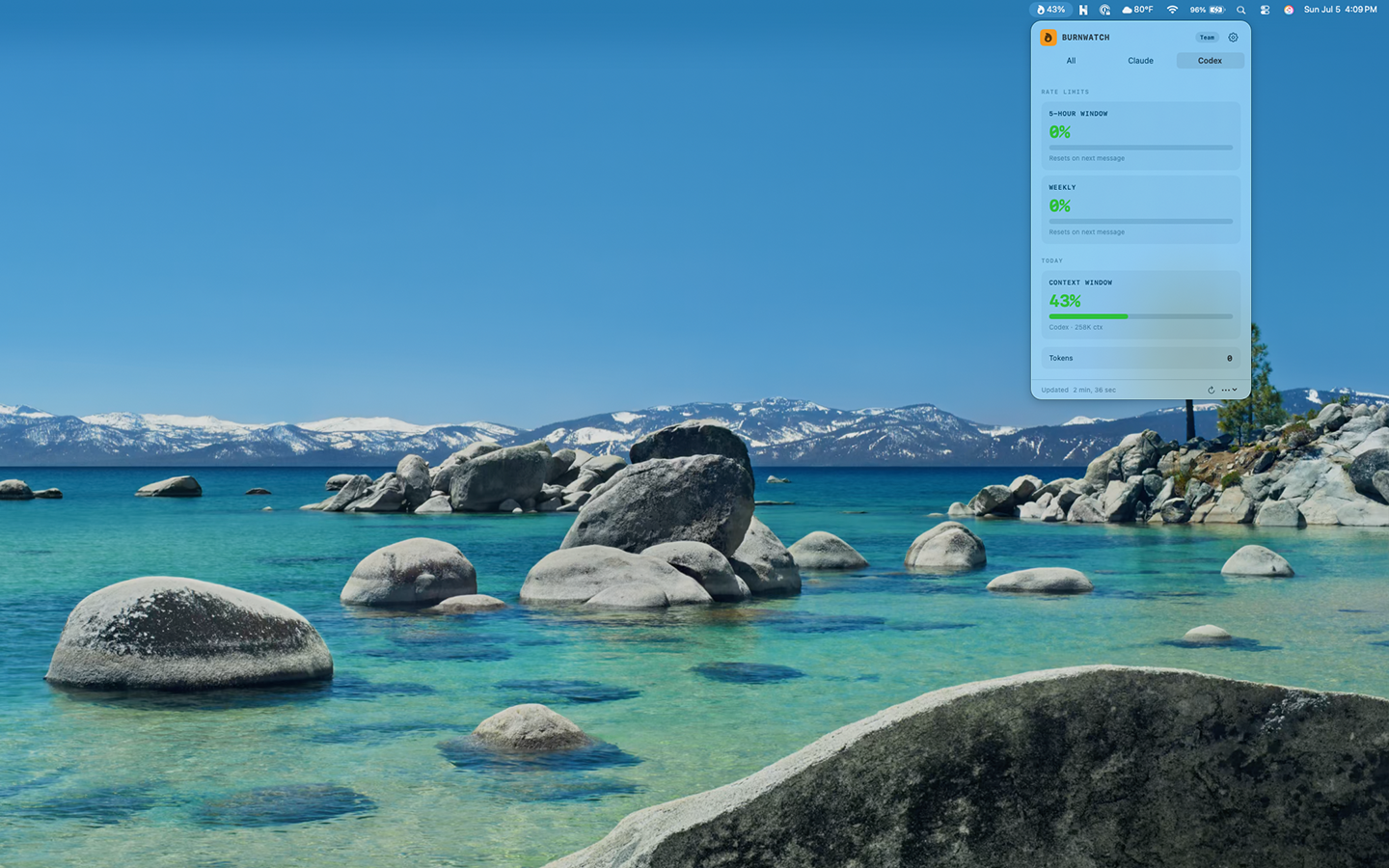The width and height of the screenshot is (1389, 868).
Task: Click the 96% battery status icon
Action: tap(1207, 10)
